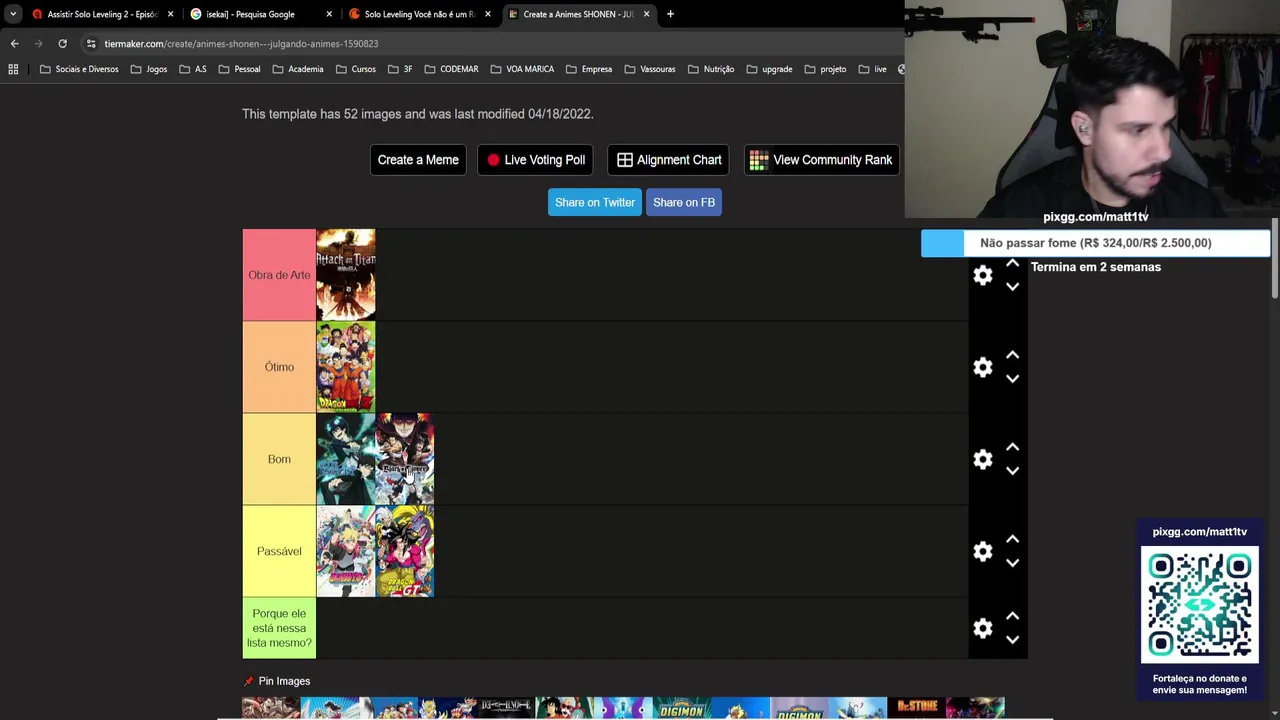Click Create a Meme button
Screen dimensions: 1280x720
pos(418,160)
